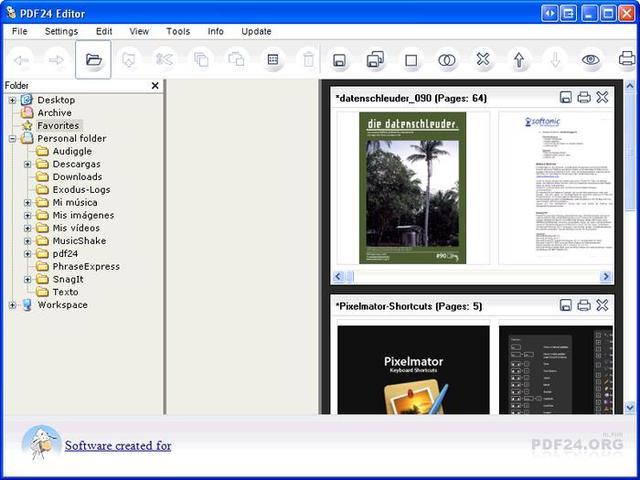Viewport: 640px width, 480px height.
Task: Select the second Pixelmator shortcuts page thumbnail
Action: [x=556, y=369]
